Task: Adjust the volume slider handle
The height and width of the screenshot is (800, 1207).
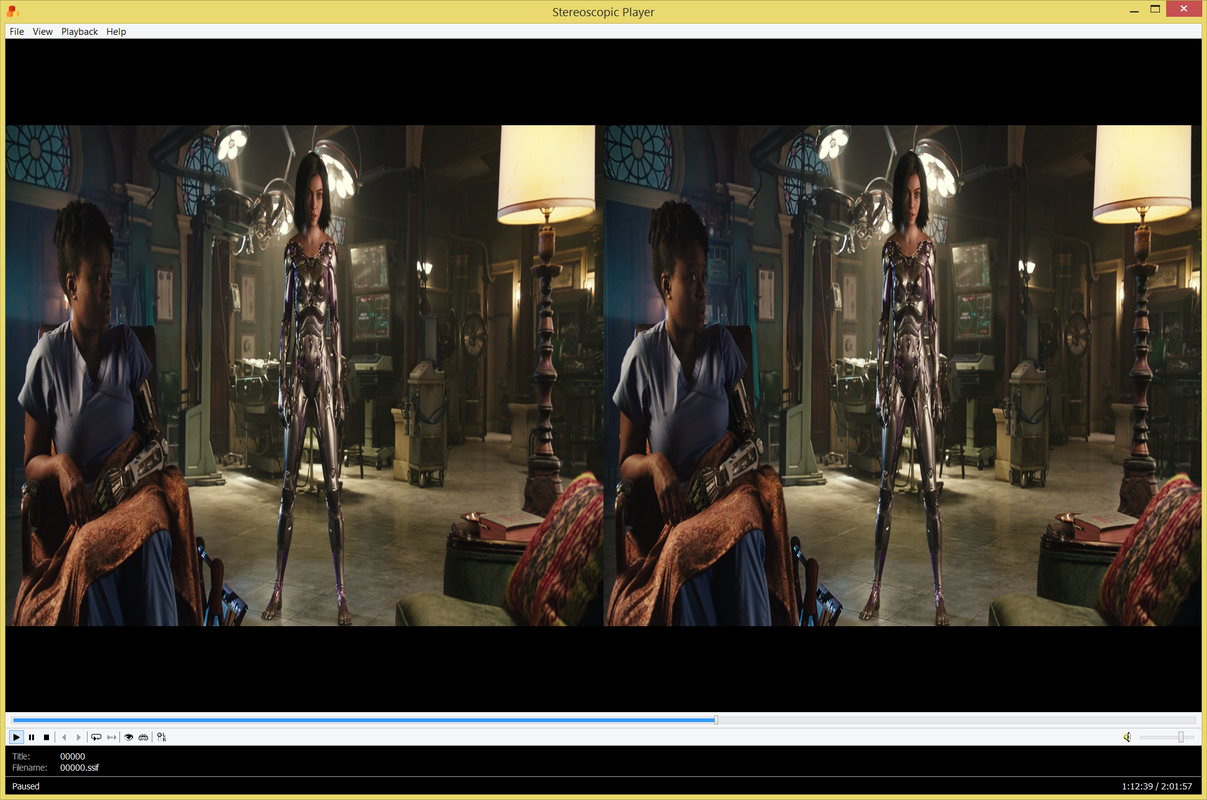Action: tap(1181, 737)
